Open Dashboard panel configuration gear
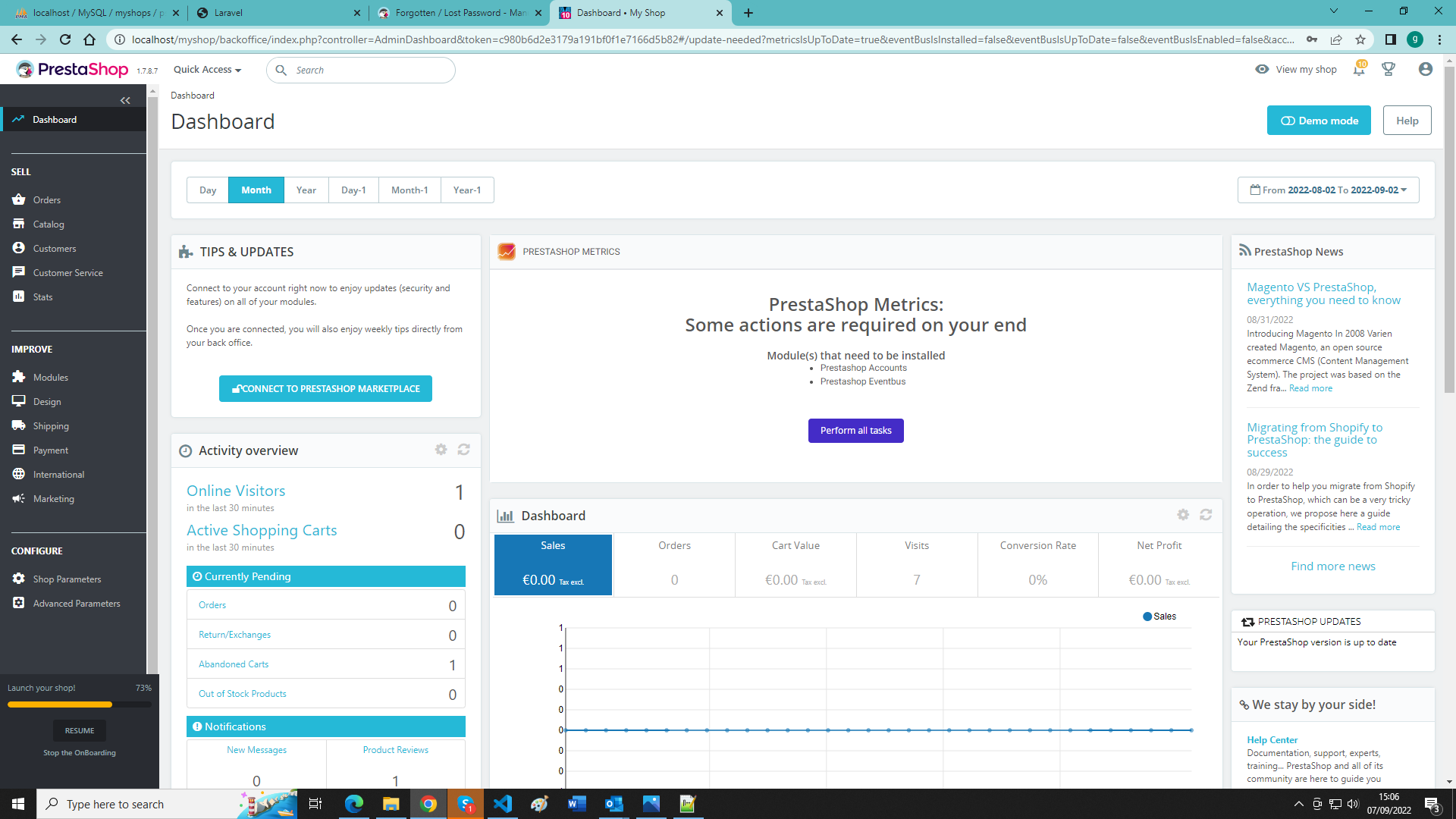Viewport: 1456px width, 819px height. [1183, 515]
